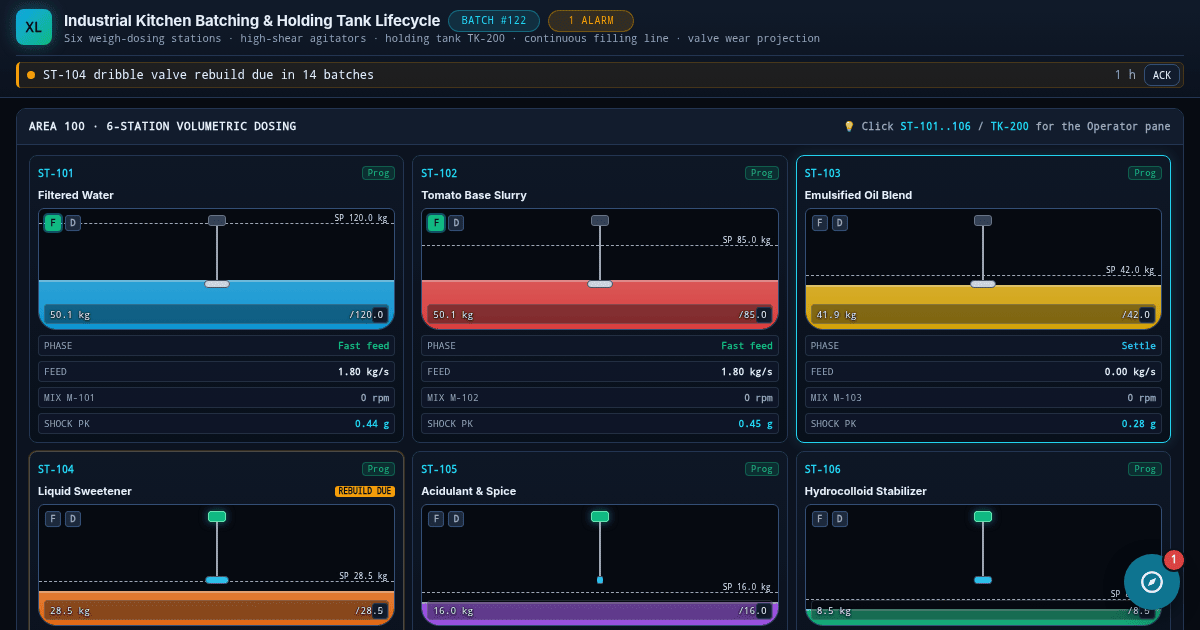The image size is (1200, 630).
Task: Click the orange alarm dot in the banner
Action: pyautogui.click(x=31, y=75)
